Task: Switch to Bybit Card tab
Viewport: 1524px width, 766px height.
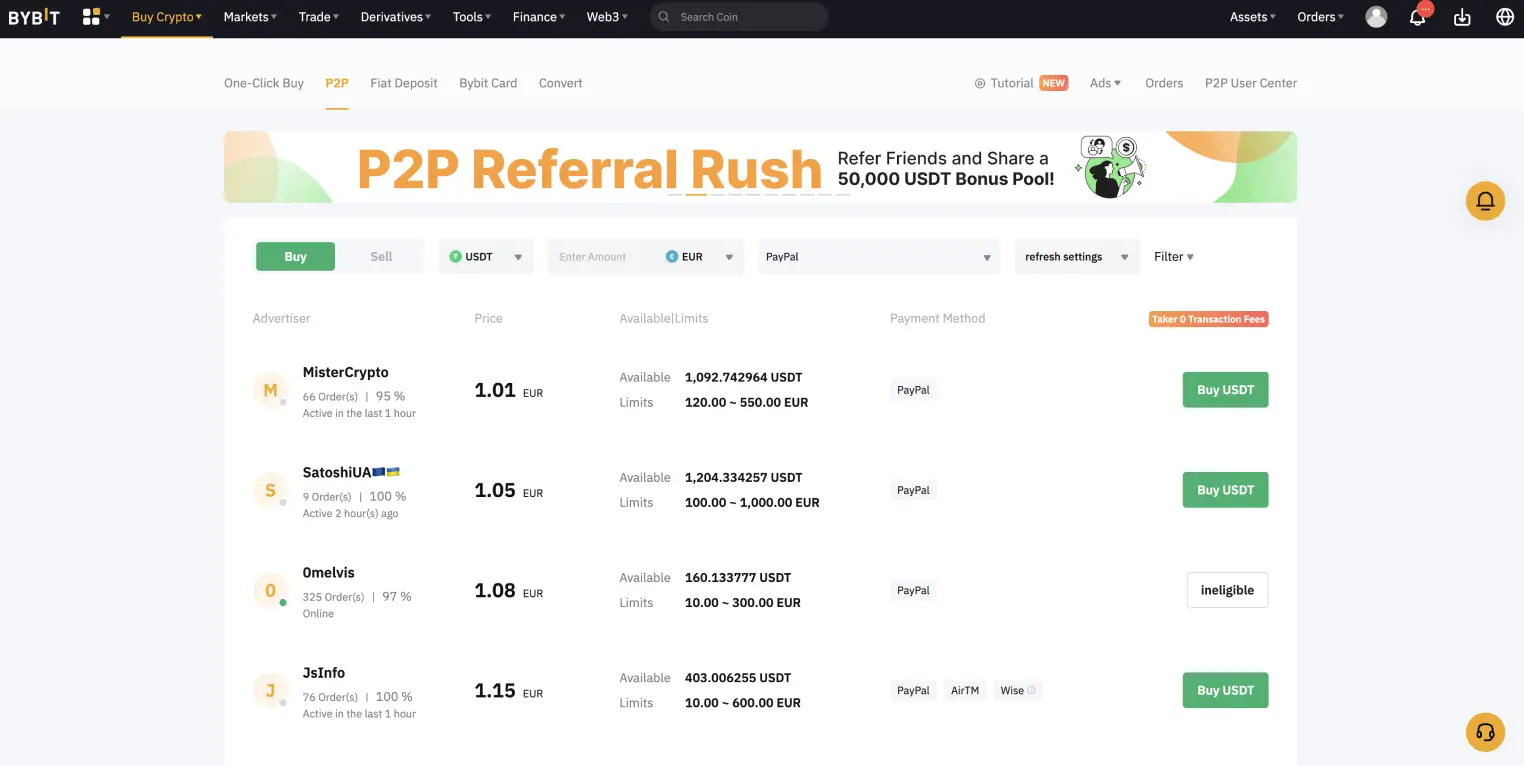Action: click(488, 83)
